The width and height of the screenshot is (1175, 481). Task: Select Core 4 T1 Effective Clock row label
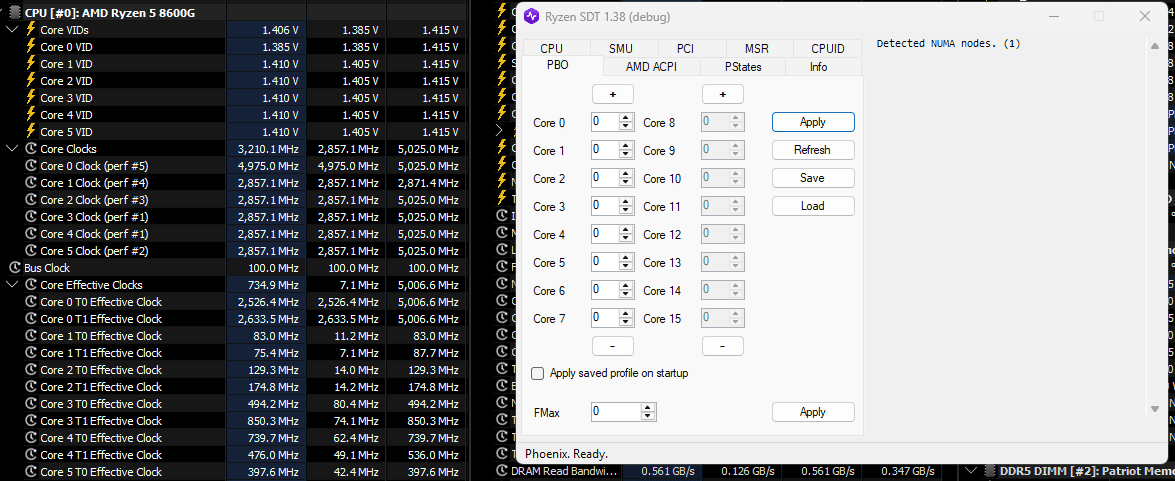click(x=101, y=455)
